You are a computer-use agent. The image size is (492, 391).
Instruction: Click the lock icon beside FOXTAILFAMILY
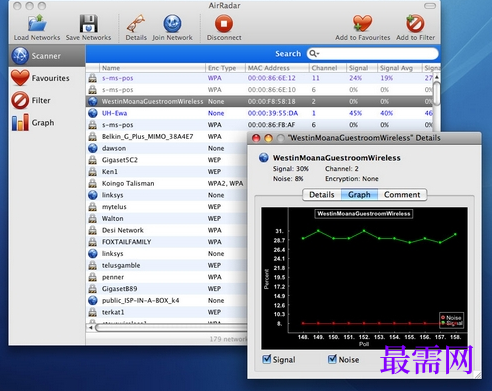point(93,242)
